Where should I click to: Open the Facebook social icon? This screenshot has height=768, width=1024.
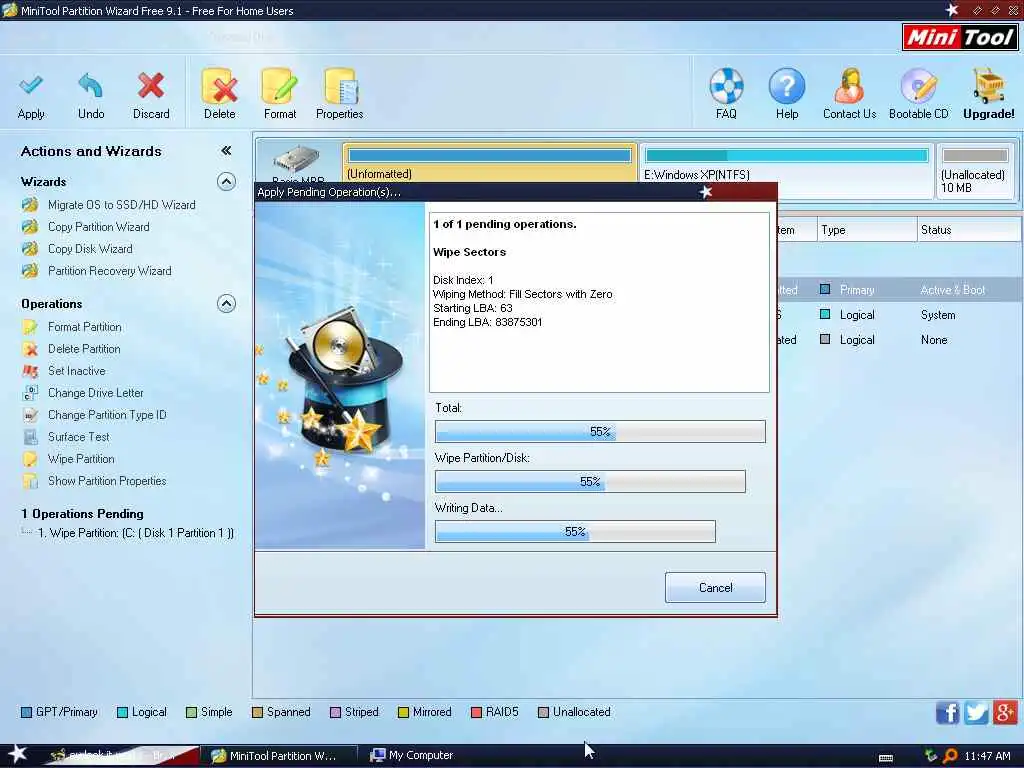tap(948, 712)
